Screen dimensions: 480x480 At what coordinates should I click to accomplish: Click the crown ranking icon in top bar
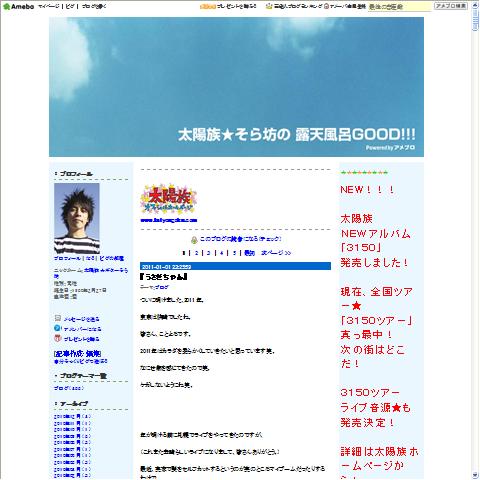(x=269, y=6)
